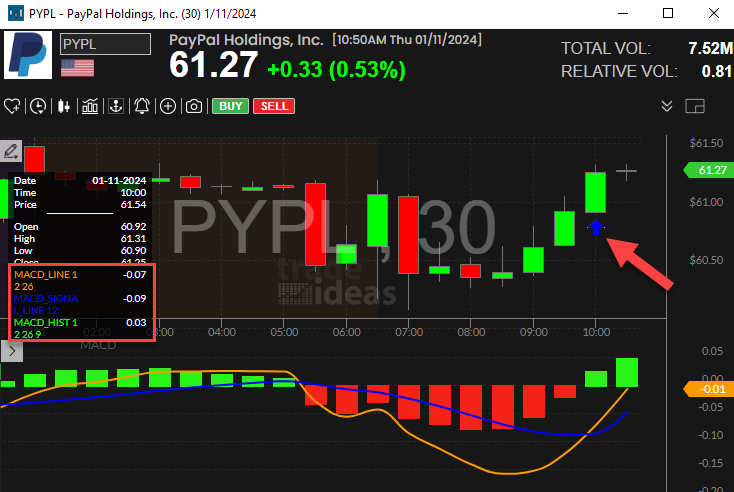734x492 pixels.
Task: Take a chart snapshot with camera icon
Action: [x=194, y=106]
